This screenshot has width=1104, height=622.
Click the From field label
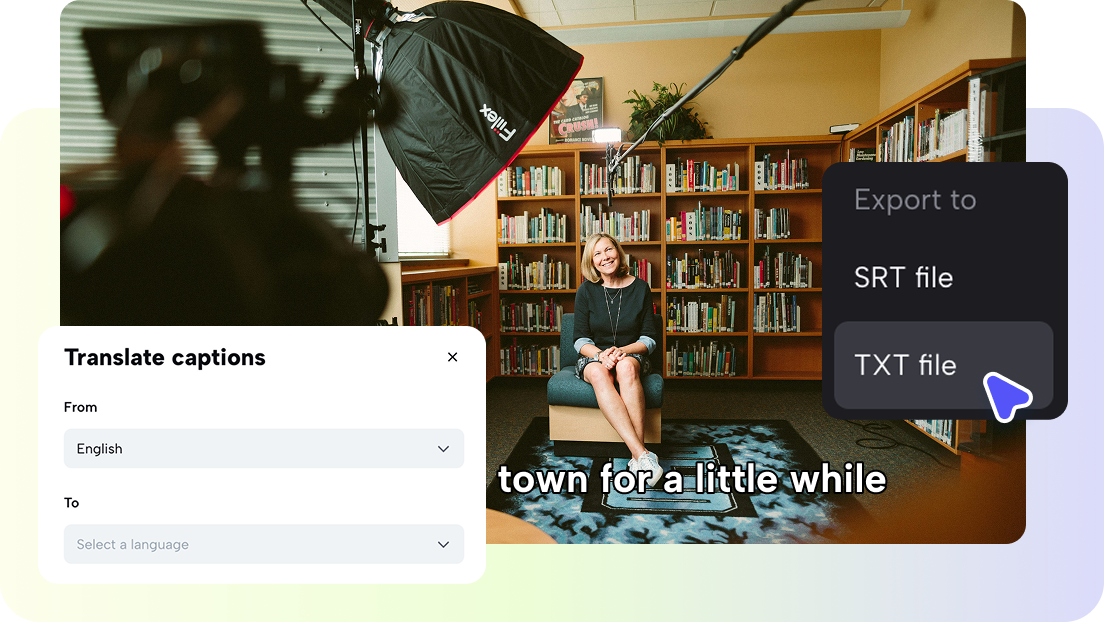(x=80, y=407)
